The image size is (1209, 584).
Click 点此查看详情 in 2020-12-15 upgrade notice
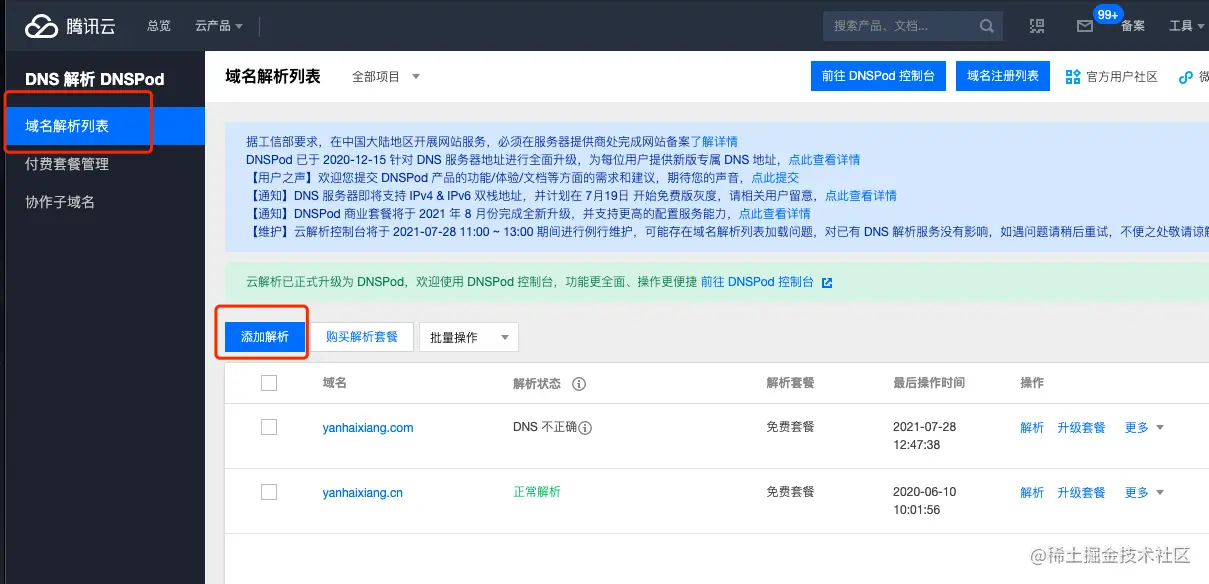(x=824, y=160)
